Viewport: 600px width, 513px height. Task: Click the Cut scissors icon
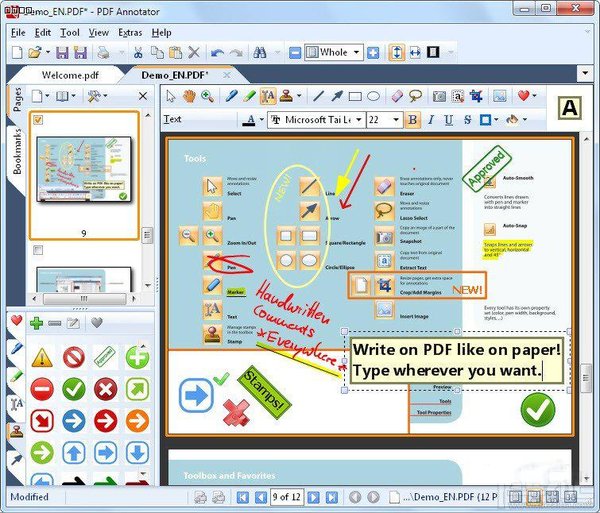[x=138, y=52]
